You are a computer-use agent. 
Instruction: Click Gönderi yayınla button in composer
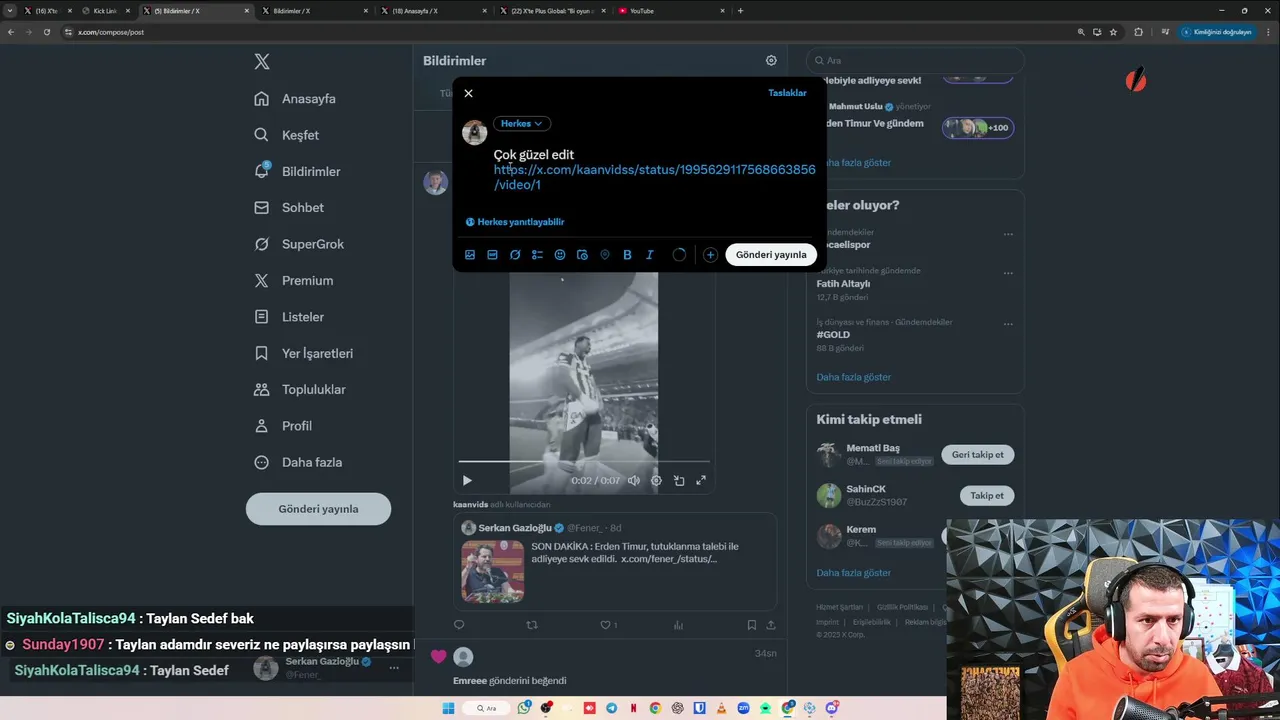771,255
